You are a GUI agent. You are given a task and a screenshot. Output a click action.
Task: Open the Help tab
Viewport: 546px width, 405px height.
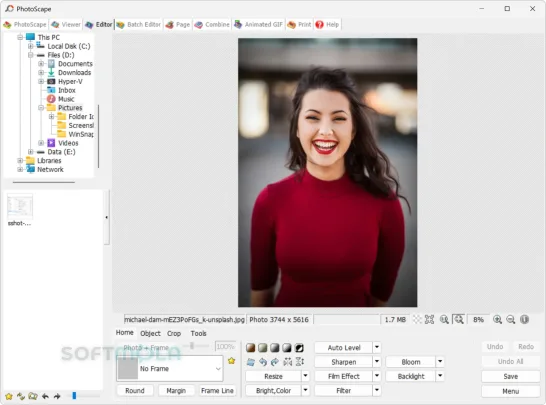327,24
